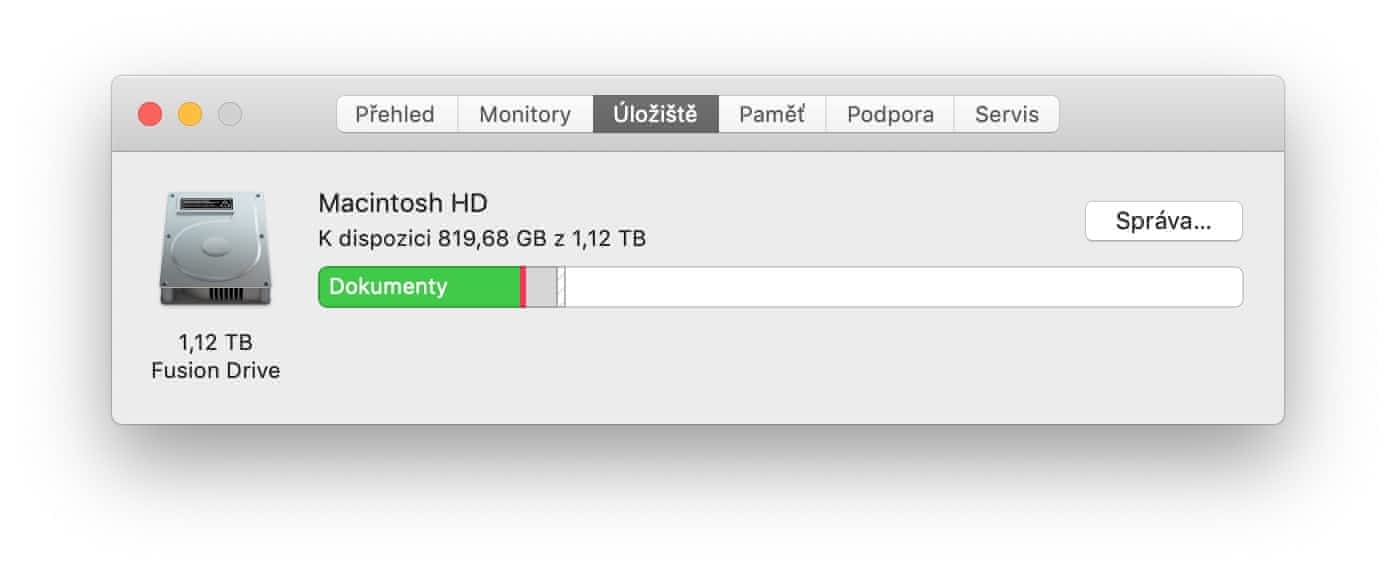Screen dimensions: 1396x572
Task: Click the Fusion Drive label
Action: 215,371
